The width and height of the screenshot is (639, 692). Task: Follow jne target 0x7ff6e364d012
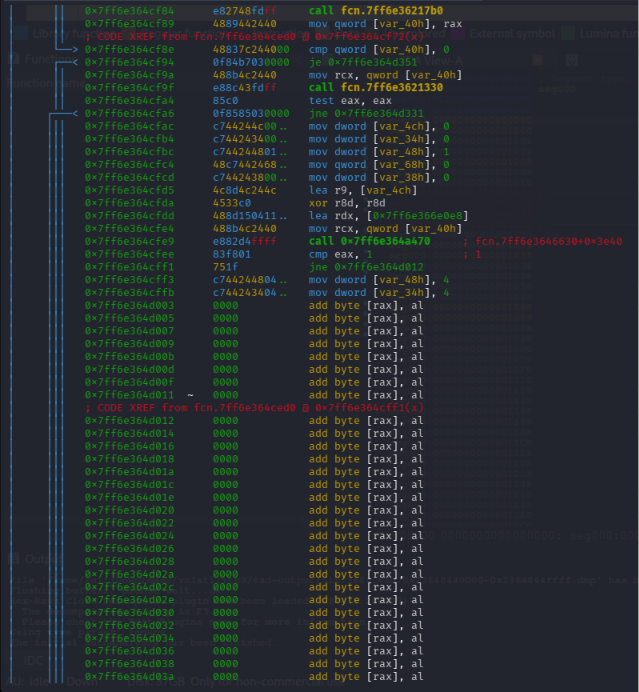pos(379,267)
